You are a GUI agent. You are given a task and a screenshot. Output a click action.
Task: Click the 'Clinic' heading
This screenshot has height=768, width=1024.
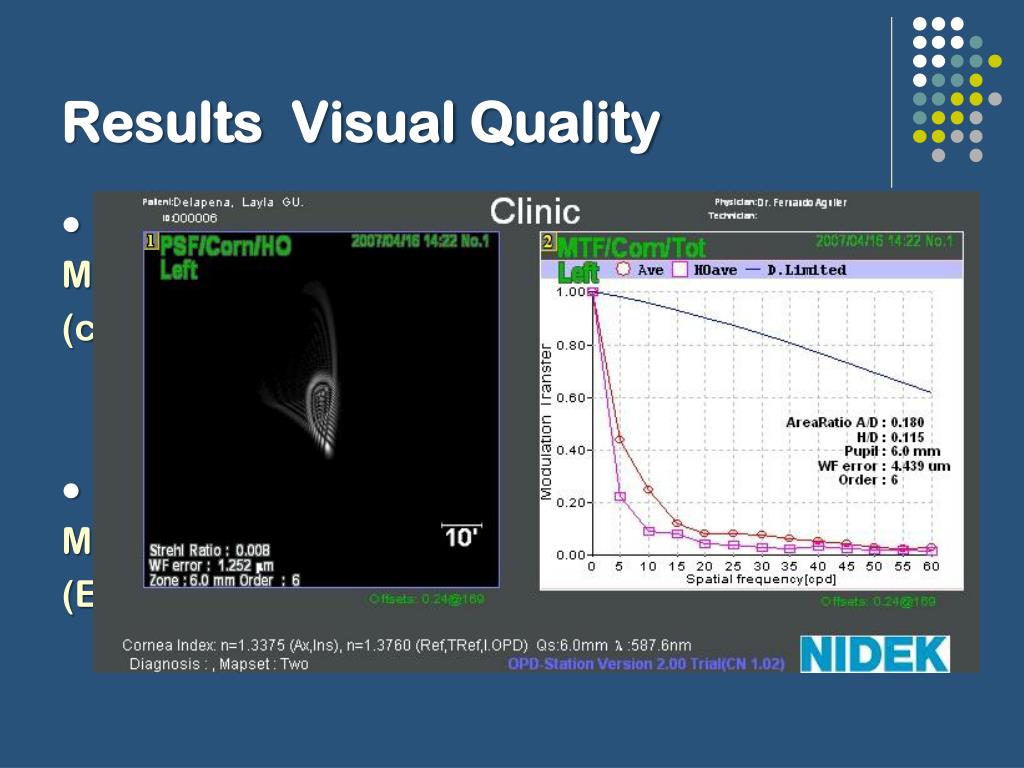click(535, 211)
